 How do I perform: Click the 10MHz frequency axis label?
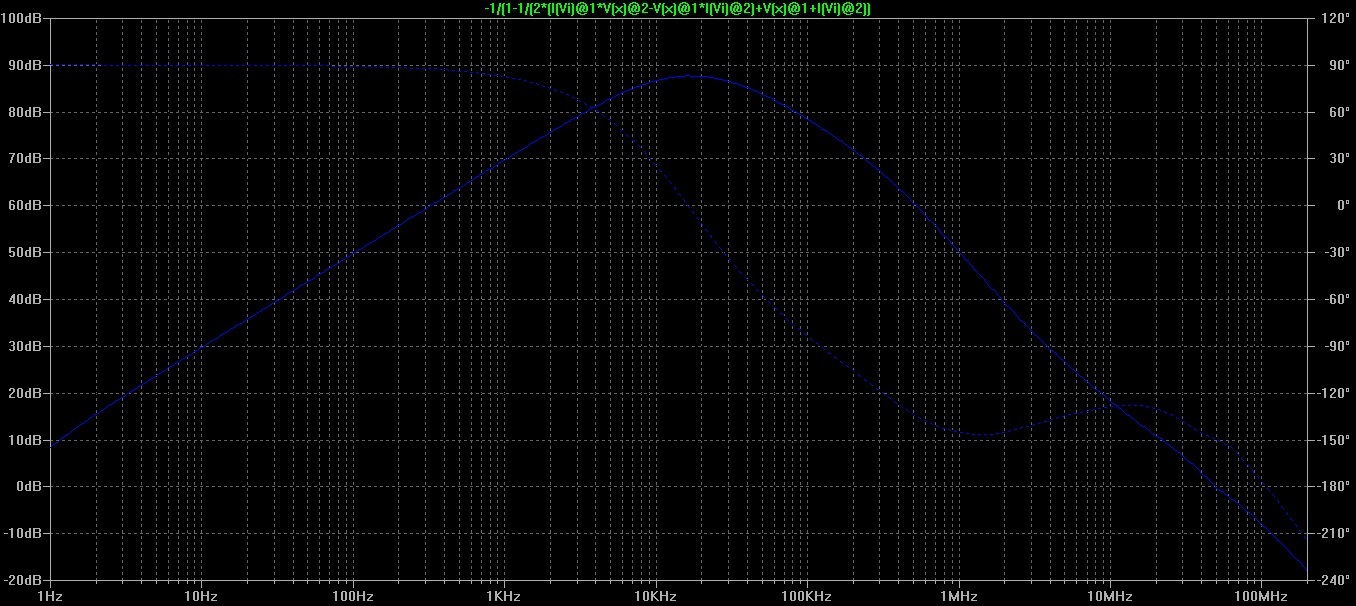click(x=1109, y=597)
